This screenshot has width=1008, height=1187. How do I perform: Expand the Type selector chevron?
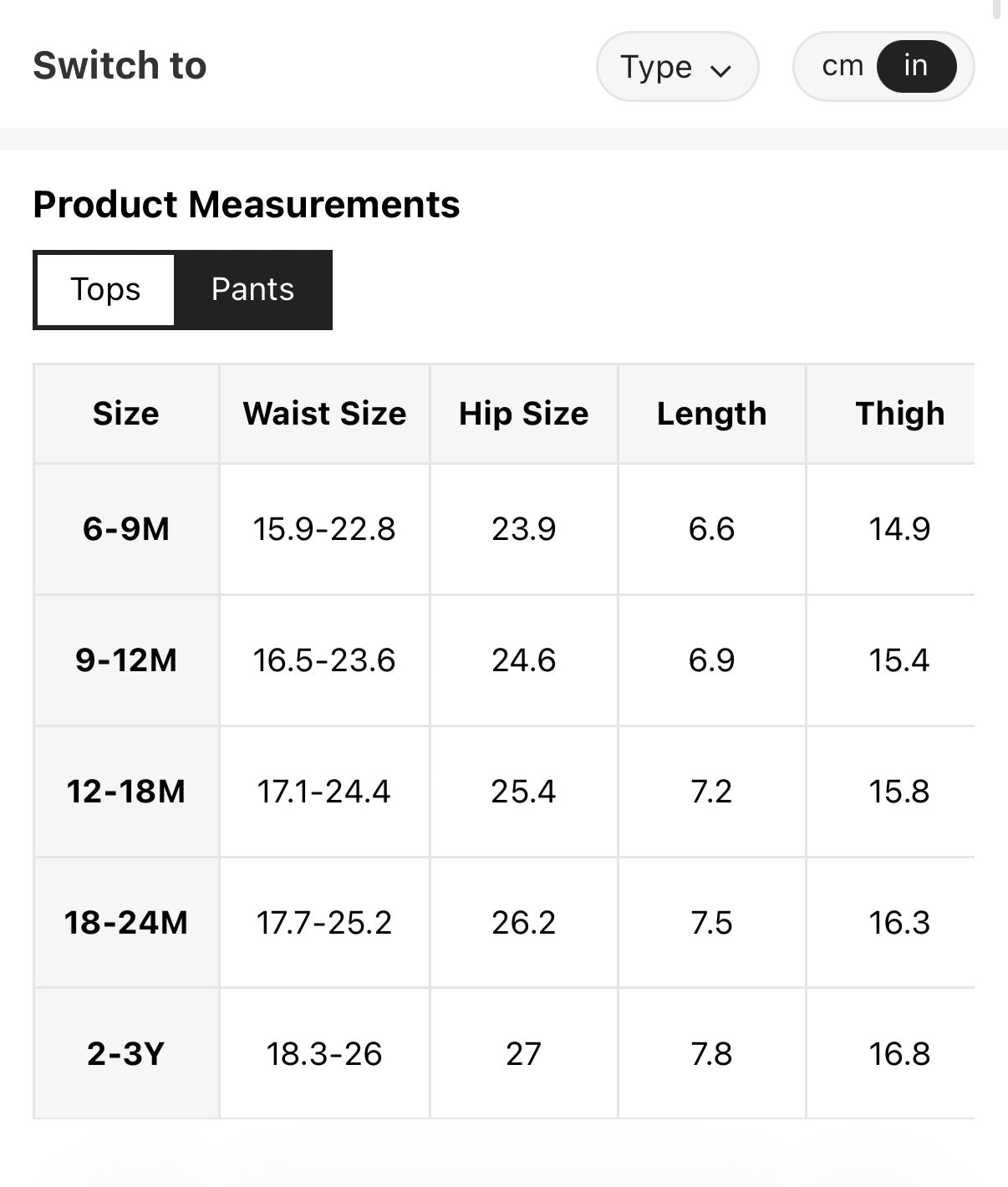pyautogui.click(x=724, y=70)
